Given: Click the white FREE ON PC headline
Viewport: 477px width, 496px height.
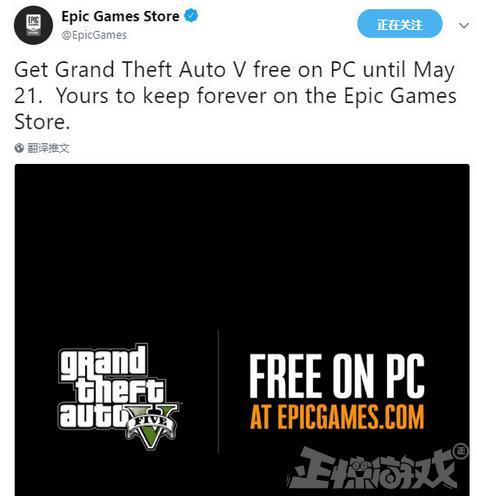Looking at the screenshot, I should [337, 376].
